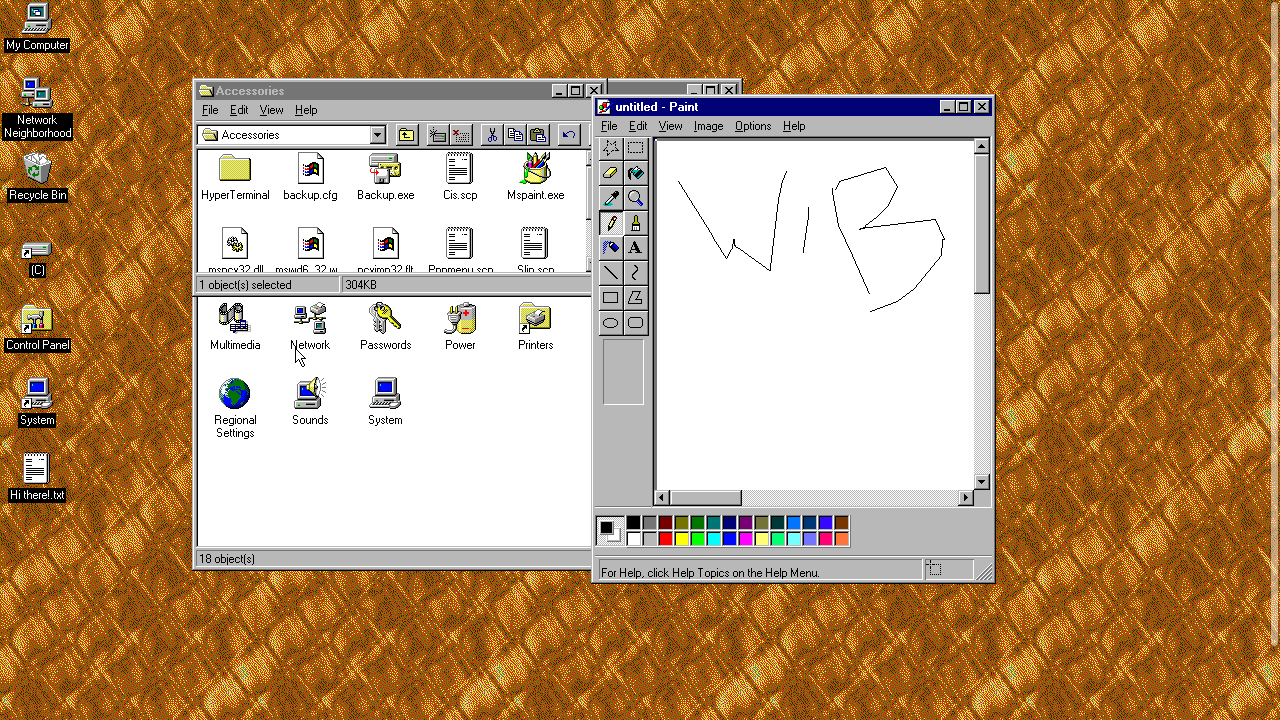Click Paint's vertical scrollbar down arrow
Screen dimensions: 1280x720
coord(981,482)
